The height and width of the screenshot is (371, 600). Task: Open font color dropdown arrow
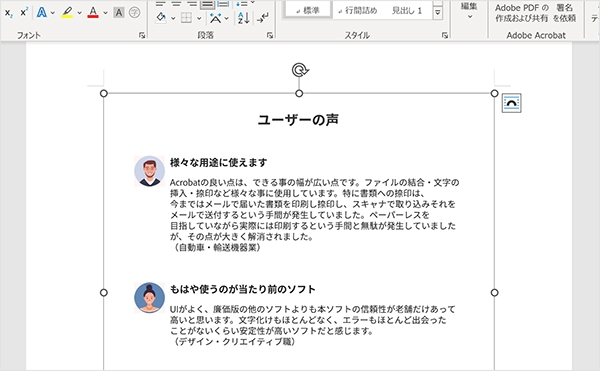click(x=105, y=13)
